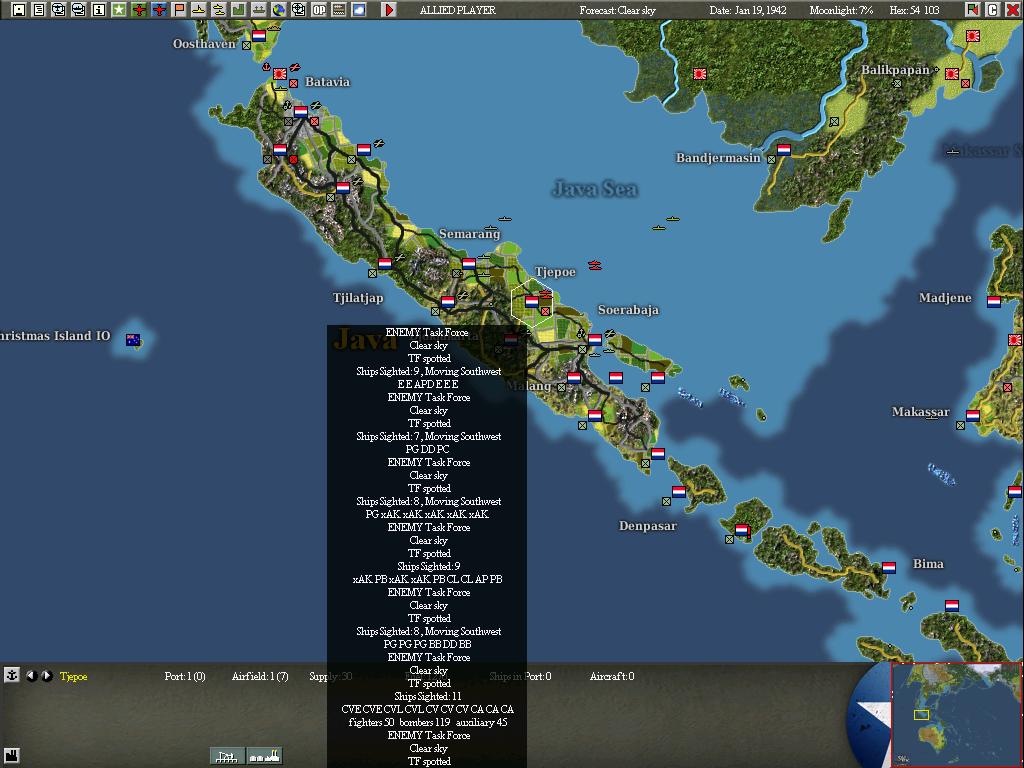Click 'PG PG PG BB DD BB' ship list
Image resolution: width=1024 pixels, height=768 pixels.
click(x=428, y=644)
